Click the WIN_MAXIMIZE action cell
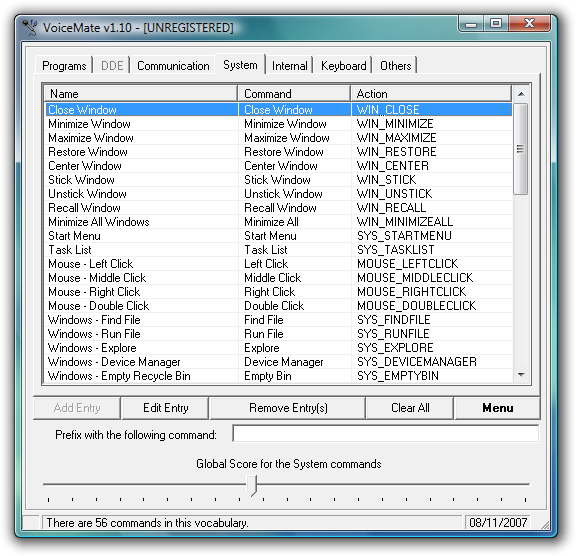Image resolution: width=576 pixels, height=556 pixels. coord(396,138)
